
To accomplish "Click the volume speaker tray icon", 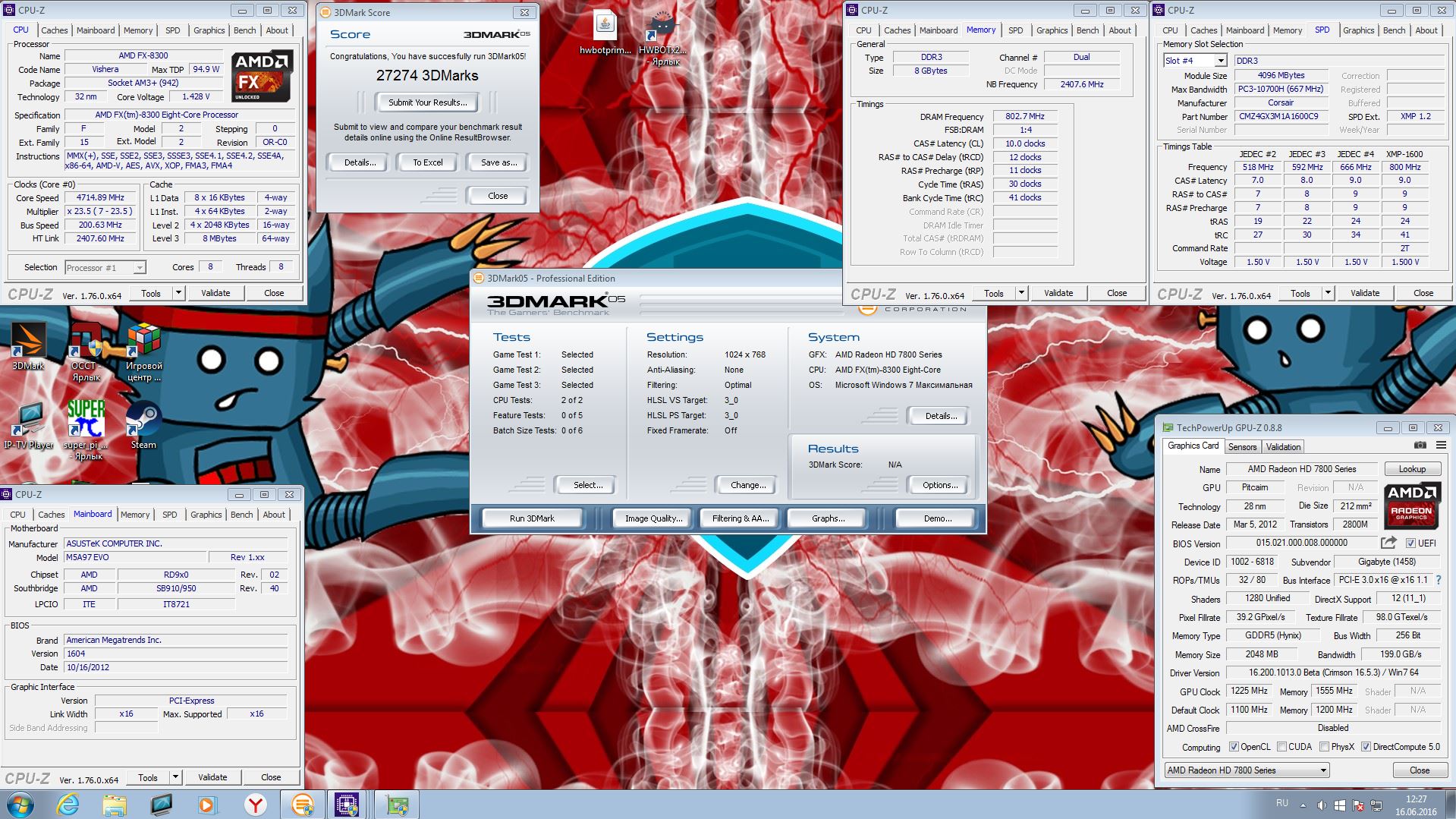I will (x=1321, y=805).
